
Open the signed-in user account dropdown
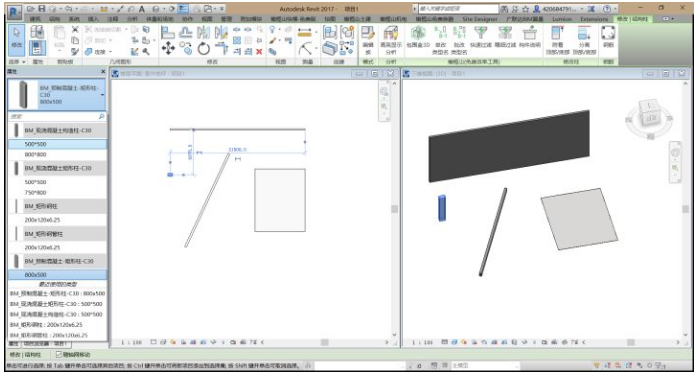[581, 8]
